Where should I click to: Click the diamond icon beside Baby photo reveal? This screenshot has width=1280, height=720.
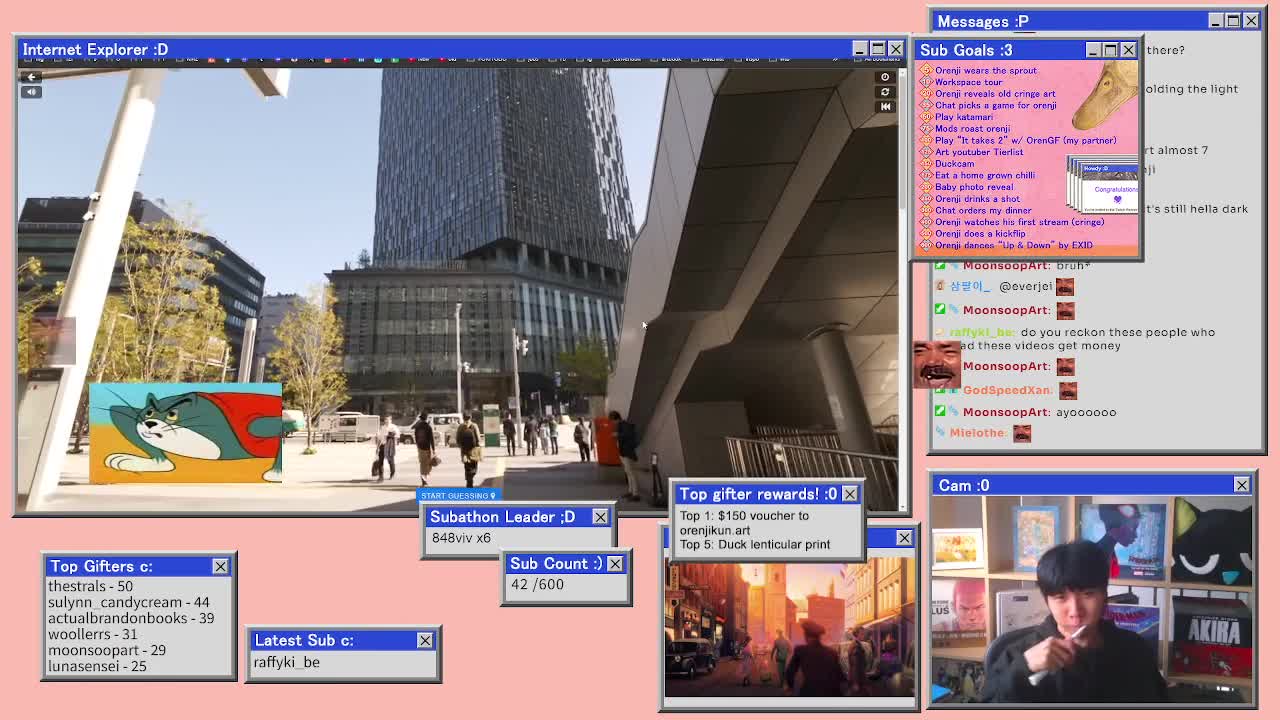tap(926, 187)
